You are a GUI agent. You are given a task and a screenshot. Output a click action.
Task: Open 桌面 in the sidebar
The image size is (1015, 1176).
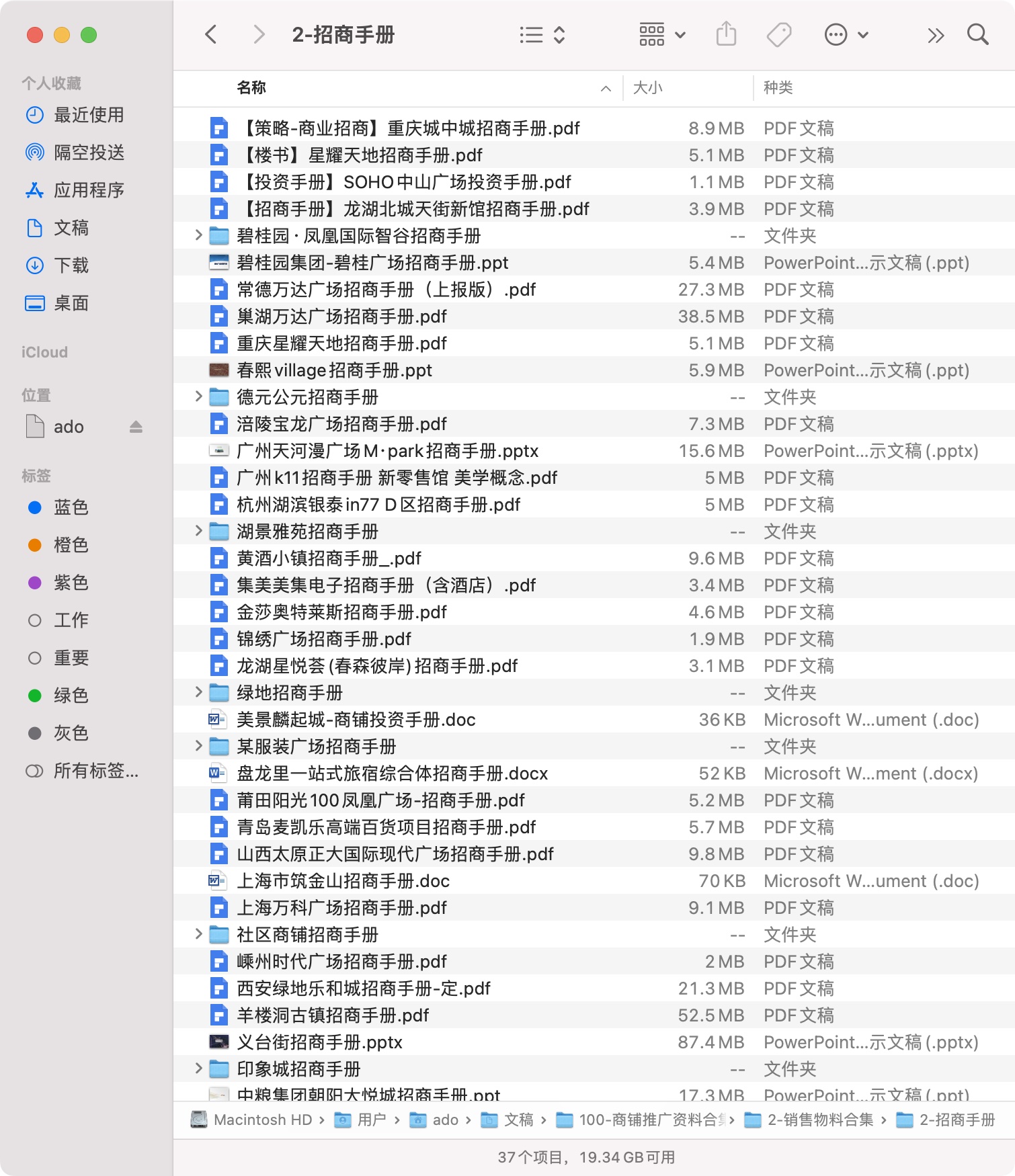pyautogui.click(x=71, y=303)
